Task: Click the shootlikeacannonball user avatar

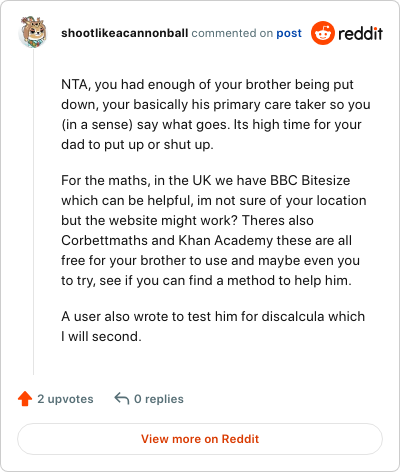Action: pos(33,32)
